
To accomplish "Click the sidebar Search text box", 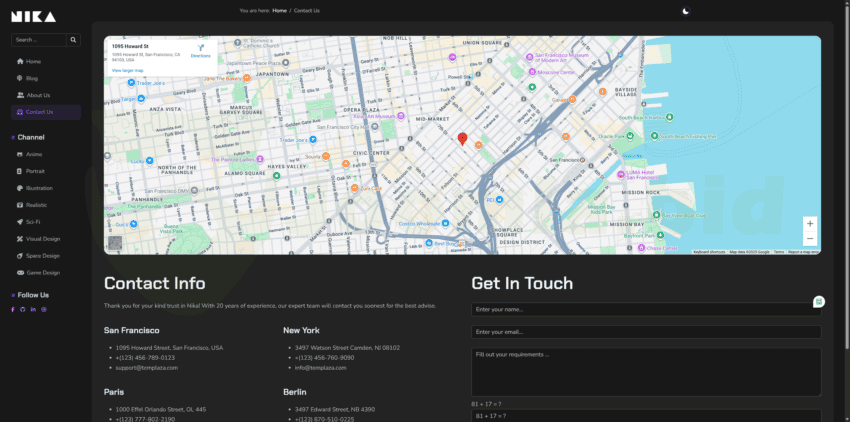I will coord(39,40).
